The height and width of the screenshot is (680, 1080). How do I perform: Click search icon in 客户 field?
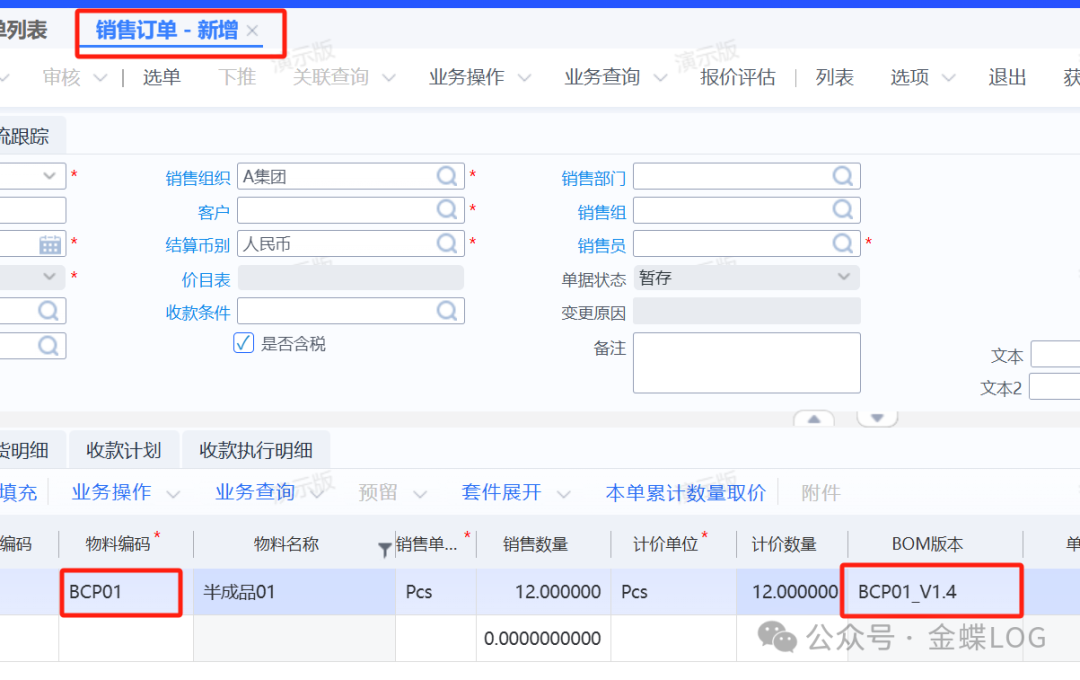[447, 211]
